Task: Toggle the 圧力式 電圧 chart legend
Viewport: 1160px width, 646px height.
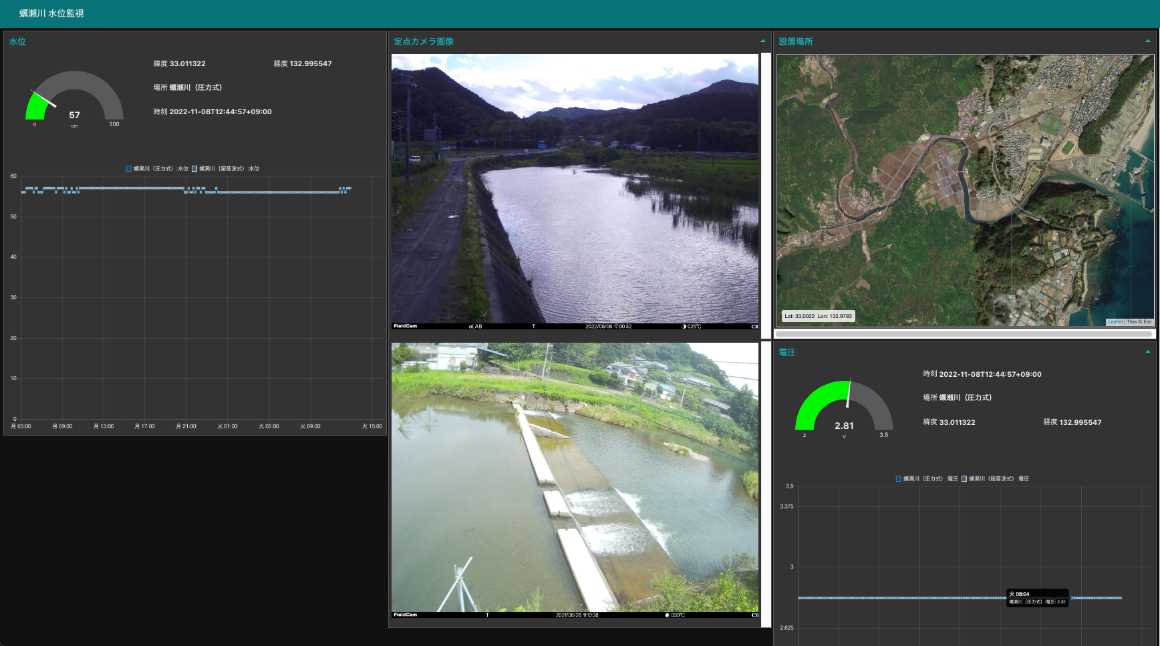Action: [926, 479]
